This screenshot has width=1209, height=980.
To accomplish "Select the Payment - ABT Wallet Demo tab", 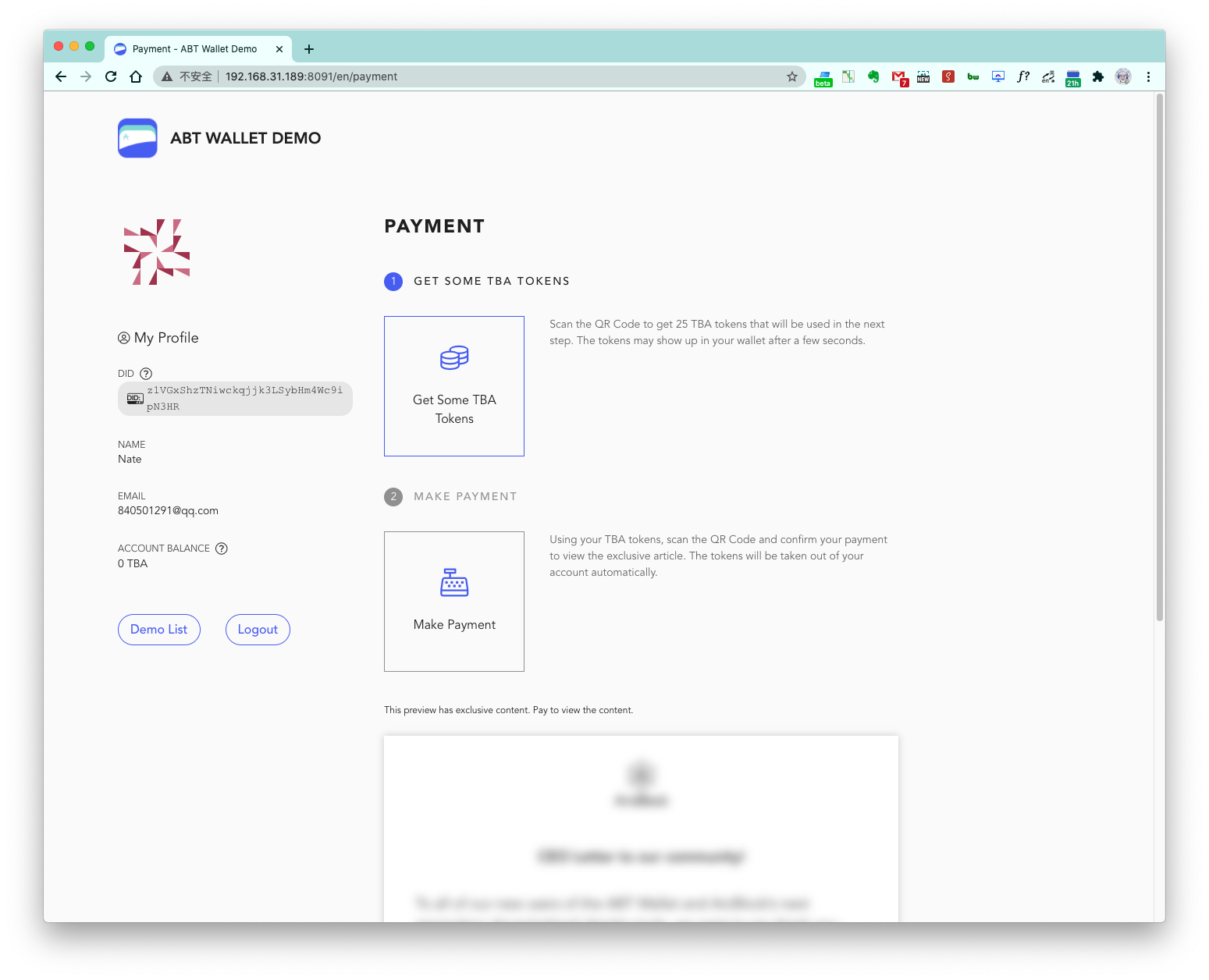I will pyautogui.click(x=195, y=49).
